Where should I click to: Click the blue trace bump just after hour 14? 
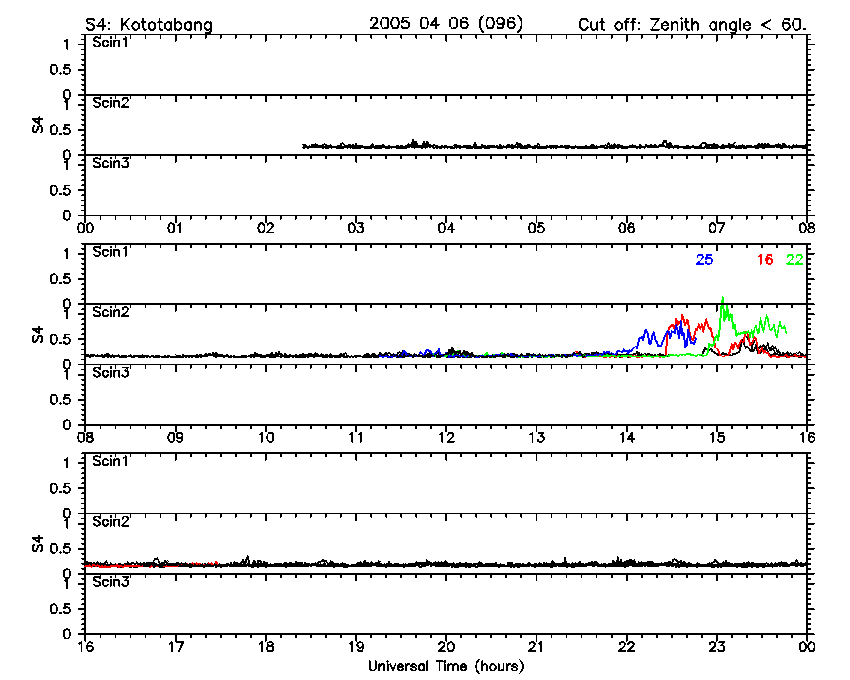(x=646, y=337)
